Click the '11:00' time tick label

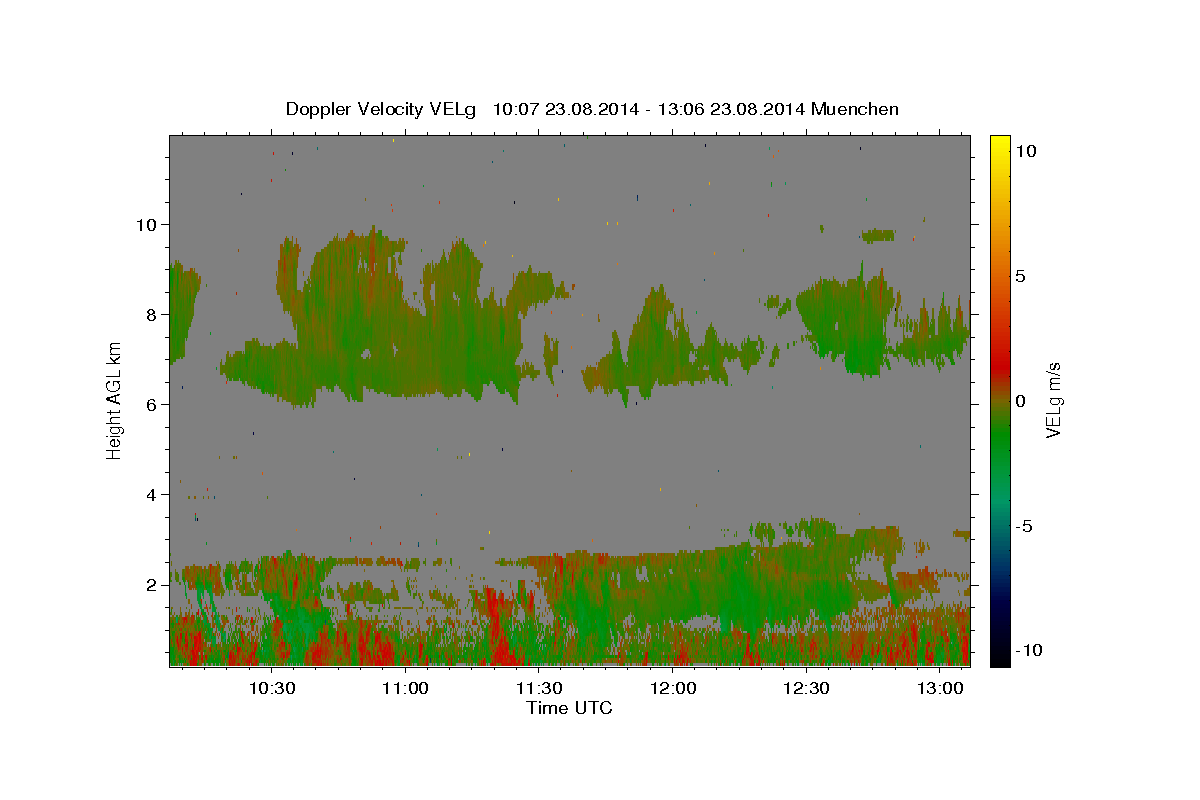click(406, 689)
